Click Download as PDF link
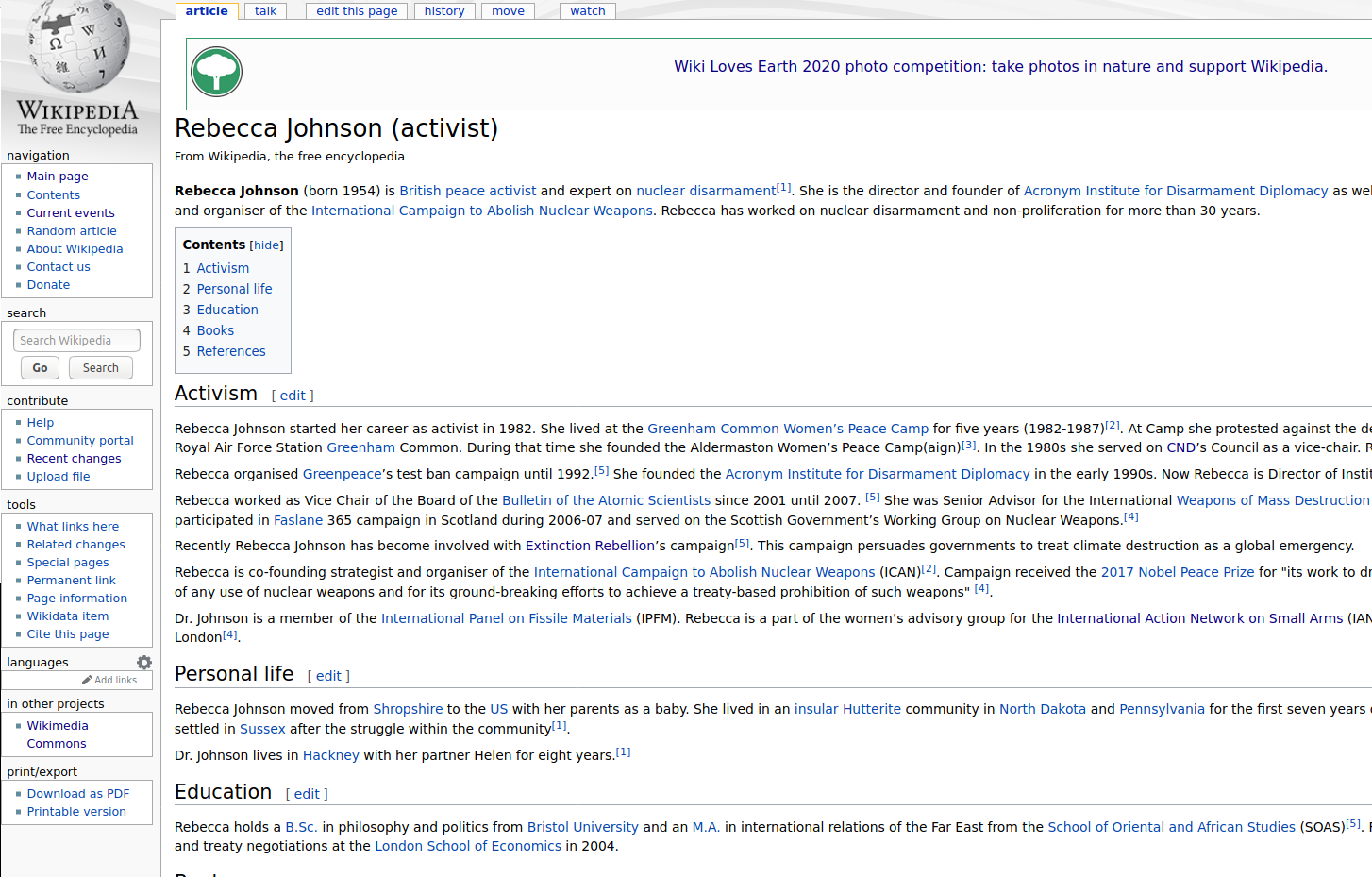1372x877 pixels. [78, 794]
